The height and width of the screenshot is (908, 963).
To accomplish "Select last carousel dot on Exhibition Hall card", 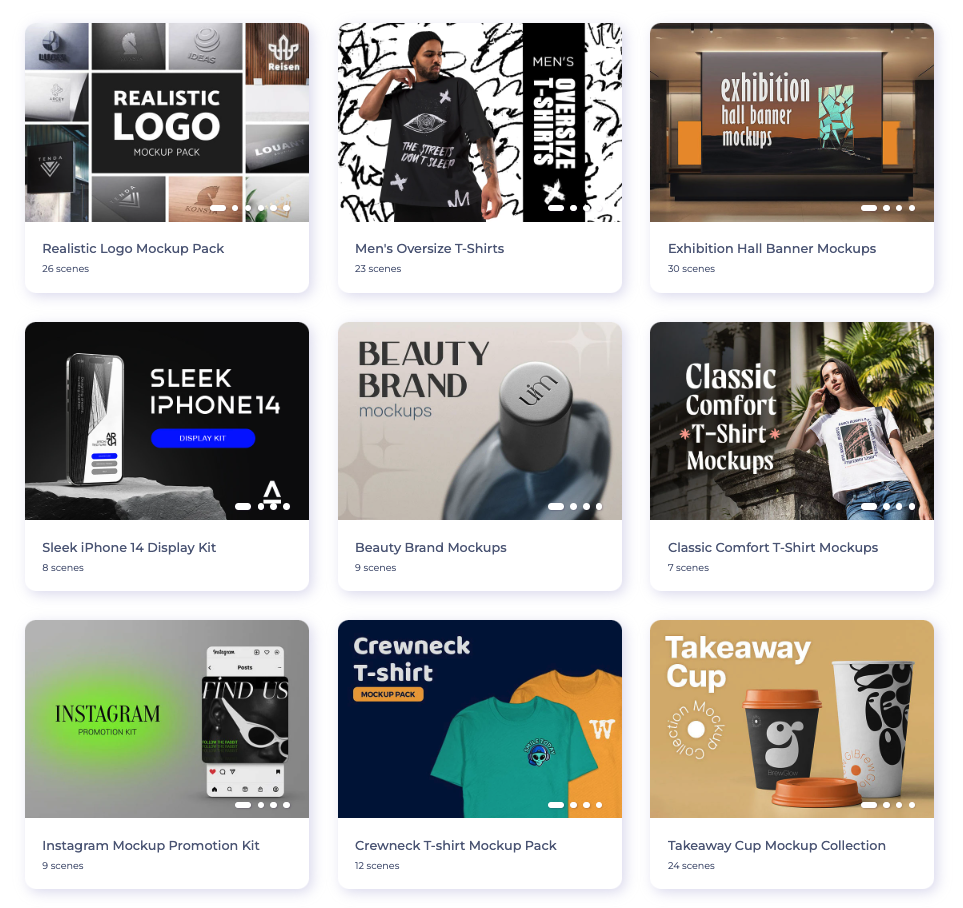I will 911,208.
